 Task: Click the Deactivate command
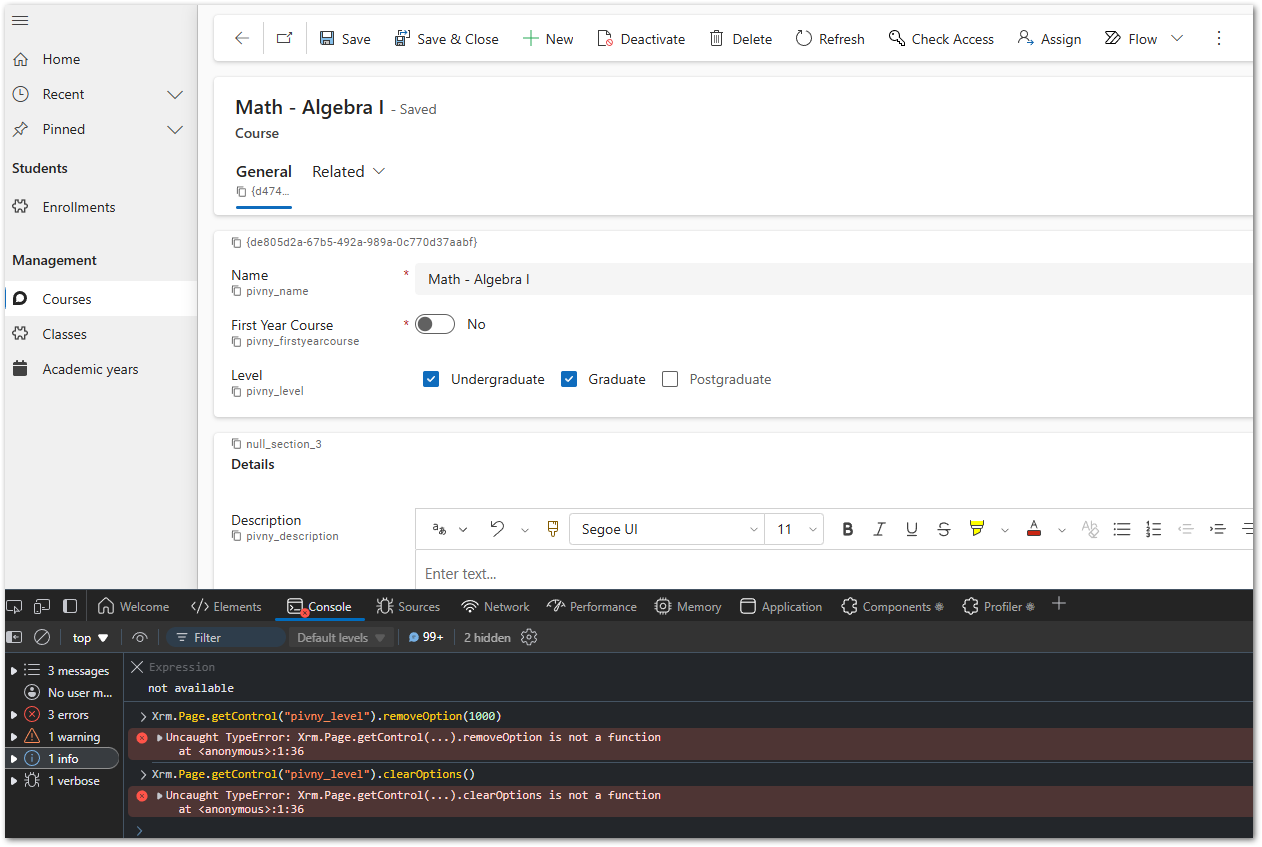641,39
